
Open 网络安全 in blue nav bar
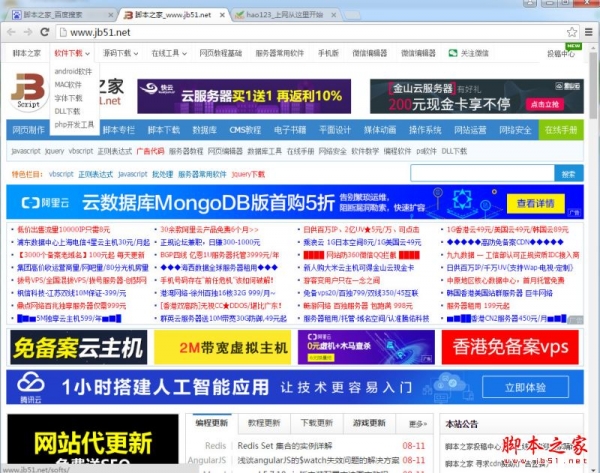tap(515, 130)
